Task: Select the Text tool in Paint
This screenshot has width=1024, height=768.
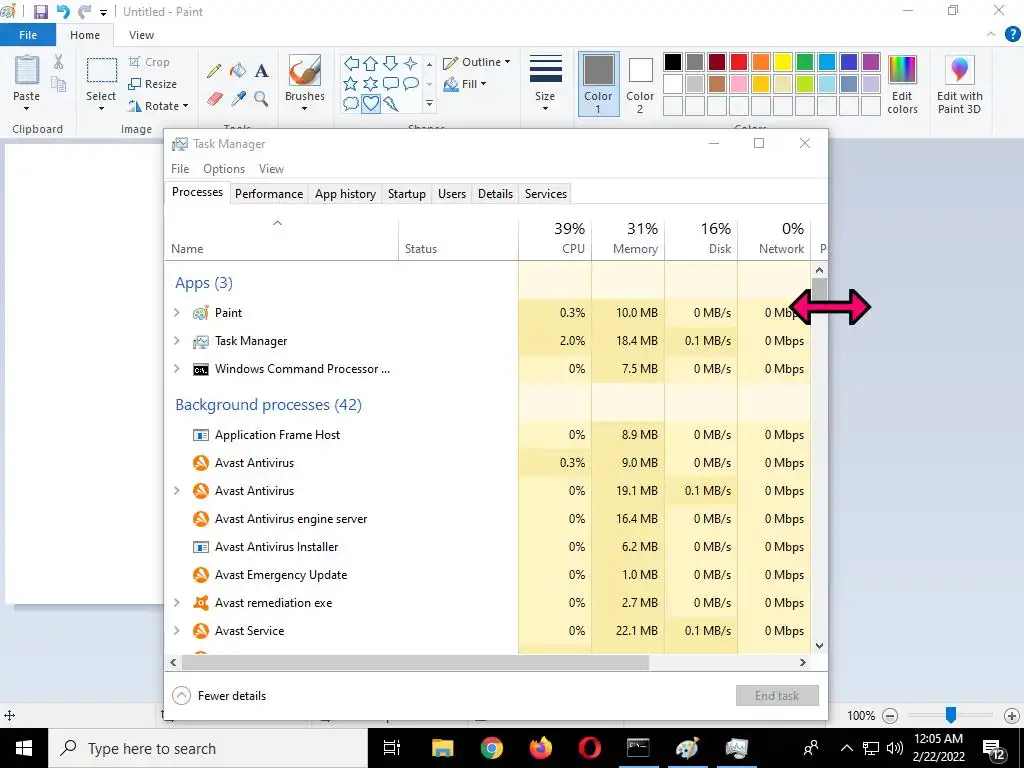Action: point(262,71)
